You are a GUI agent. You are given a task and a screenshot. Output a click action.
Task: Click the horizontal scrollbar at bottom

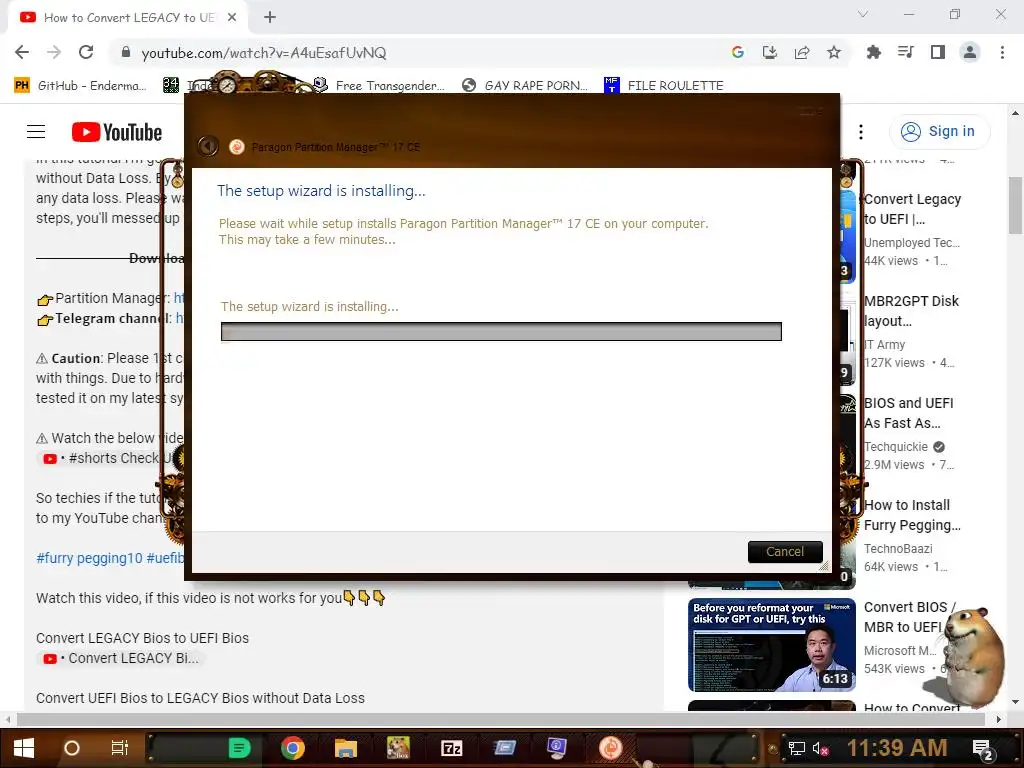[x=501, y=719]
